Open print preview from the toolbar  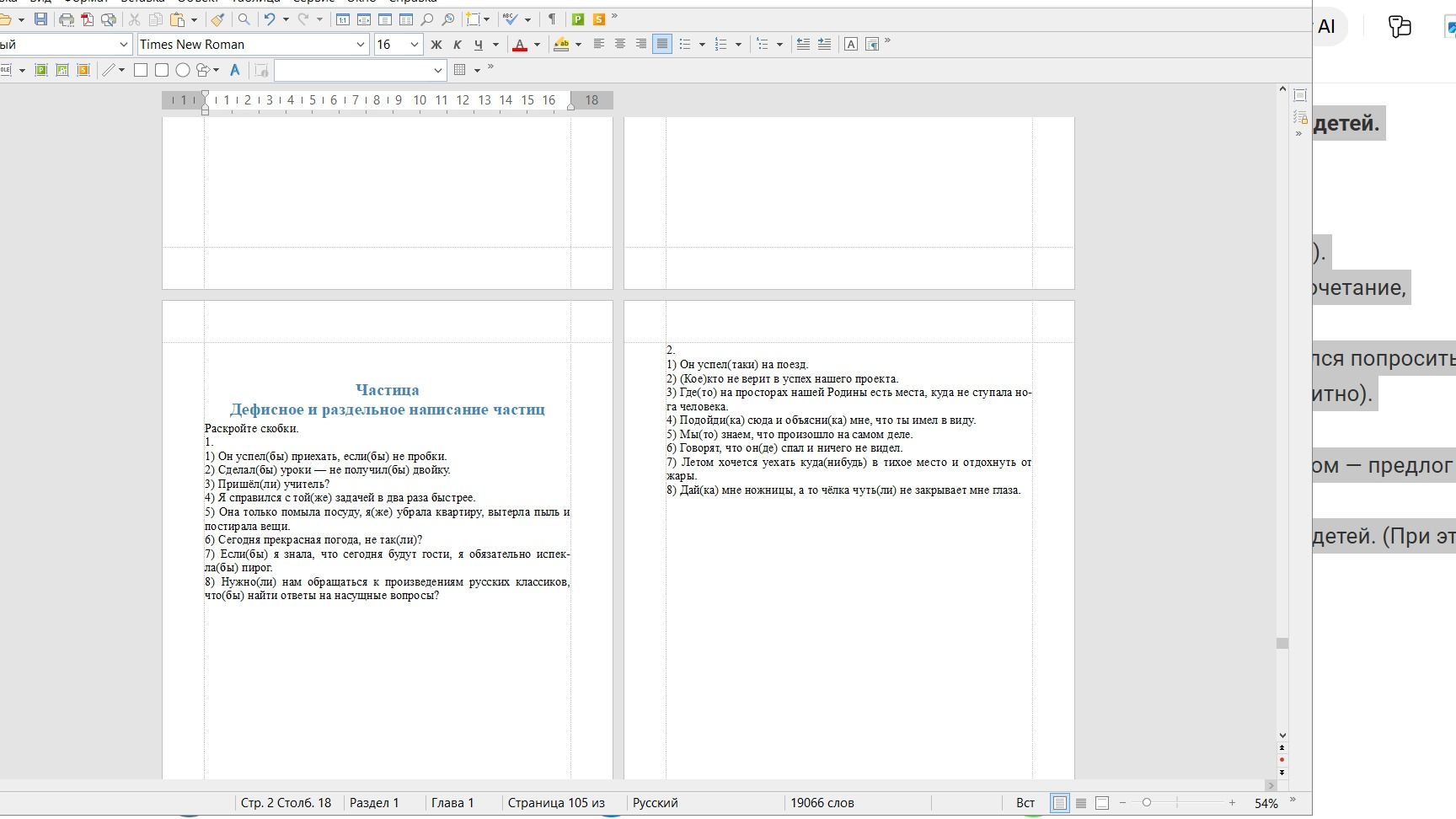tap(108, 19)
